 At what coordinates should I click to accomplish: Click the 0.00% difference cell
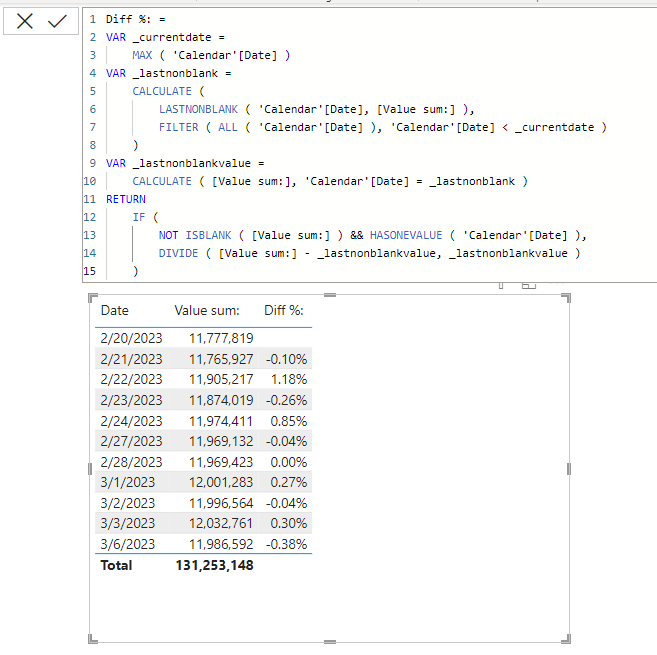289,462
